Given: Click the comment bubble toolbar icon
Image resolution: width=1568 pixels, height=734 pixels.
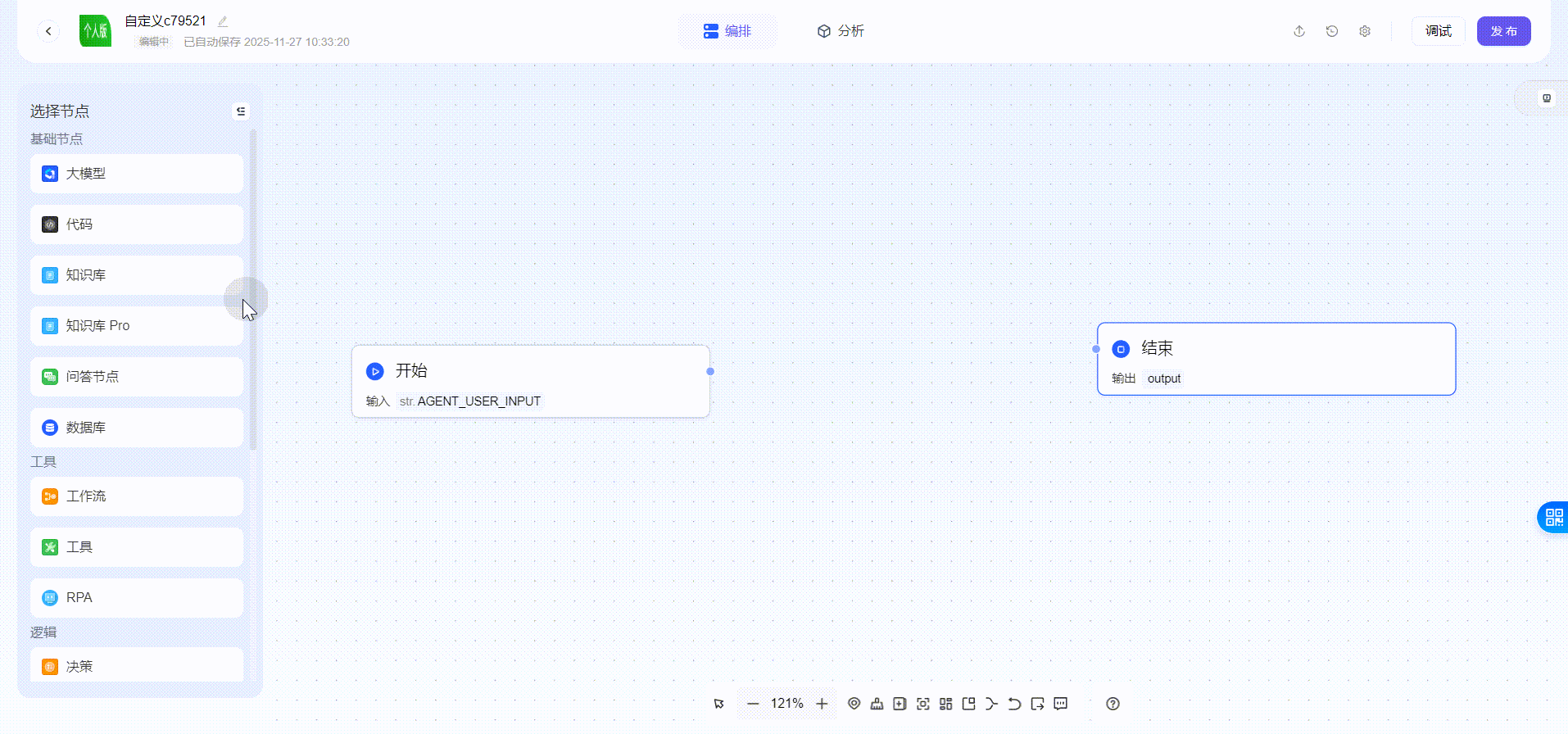Looking at the screenshot, I should (1061, 704).
